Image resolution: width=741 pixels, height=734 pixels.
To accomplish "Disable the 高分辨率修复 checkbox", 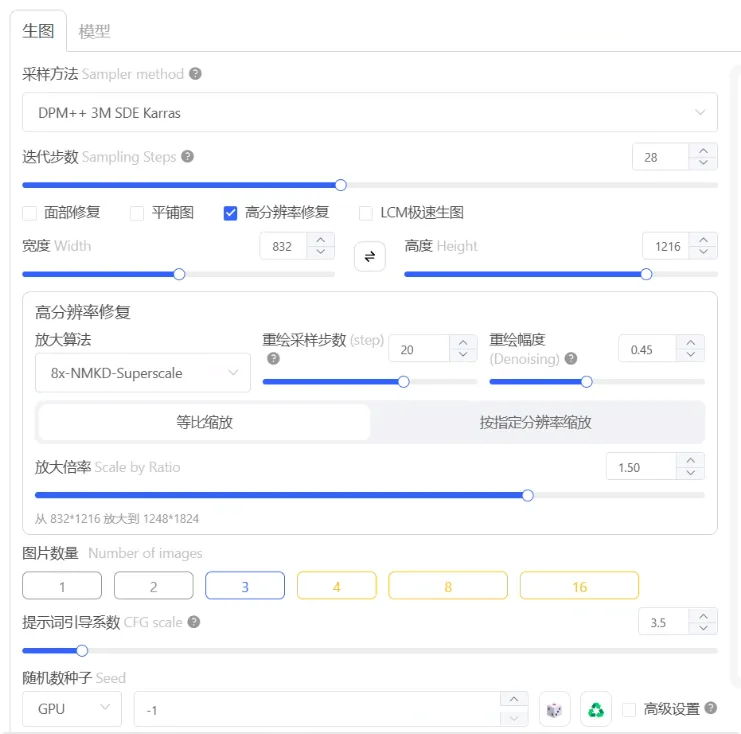I will [230, 213].
